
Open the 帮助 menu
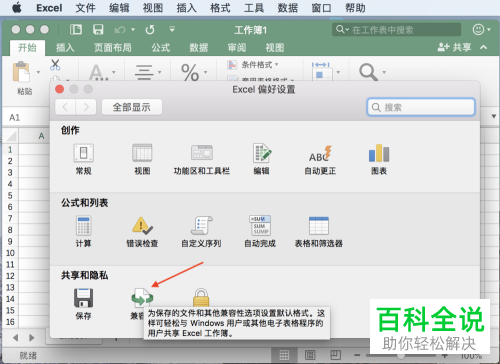click(355, 7)
